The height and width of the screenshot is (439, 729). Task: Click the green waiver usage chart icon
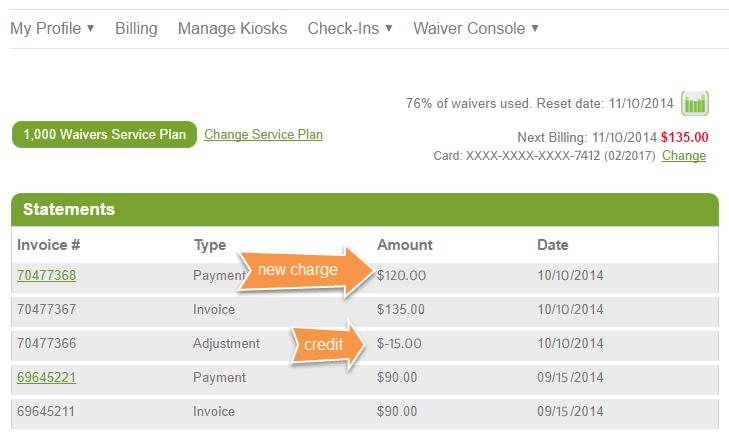(695, 103)
